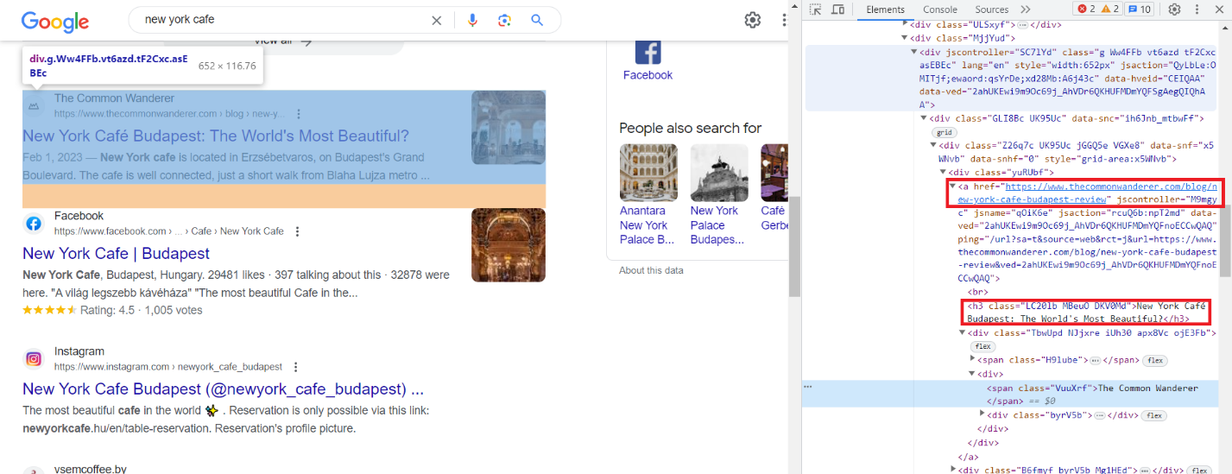The height and width of the screenshot is (474, 1232).
Task: Collapse the div class TbwUpd node
Action: [962, 332]
